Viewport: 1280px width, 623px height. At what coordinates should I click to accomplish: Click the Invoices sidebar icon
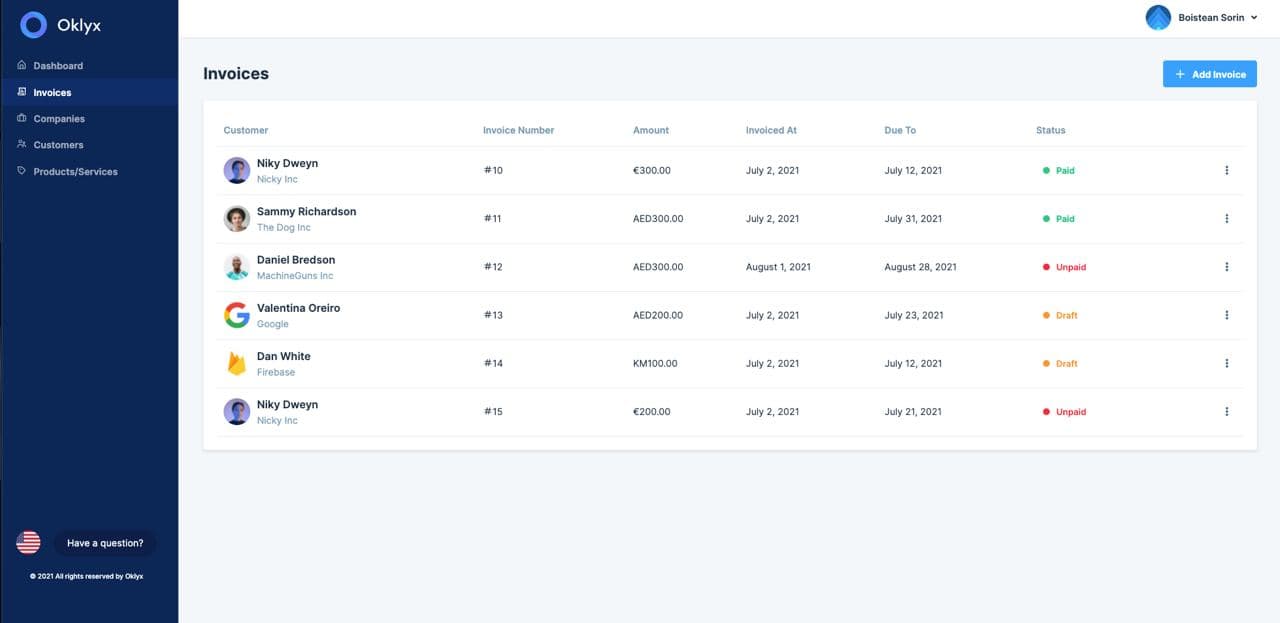22,92
